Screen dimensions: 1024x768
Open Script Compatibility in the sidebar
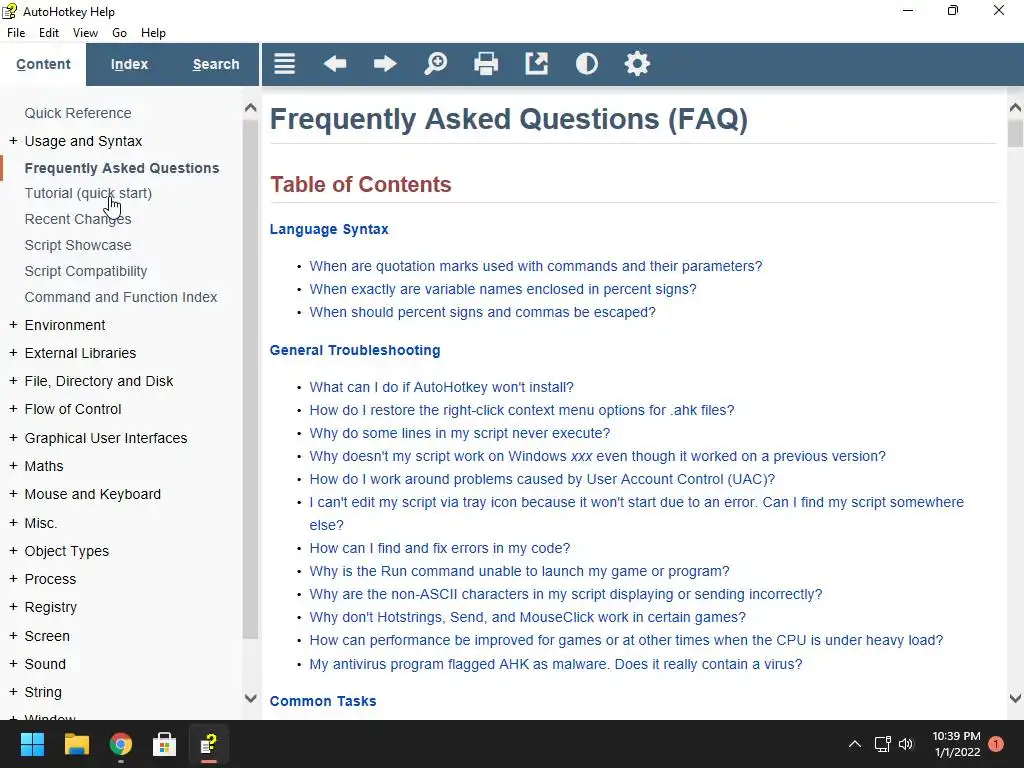(86, 271)
